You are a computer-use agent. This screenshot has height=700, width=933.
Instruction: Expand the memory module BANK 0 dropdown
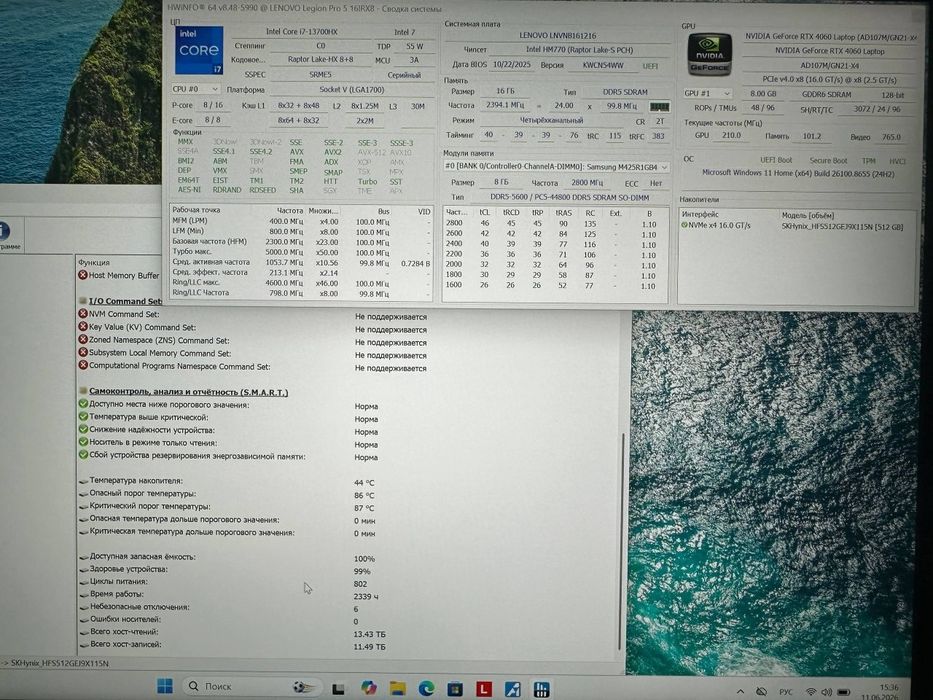coord(556,167)
